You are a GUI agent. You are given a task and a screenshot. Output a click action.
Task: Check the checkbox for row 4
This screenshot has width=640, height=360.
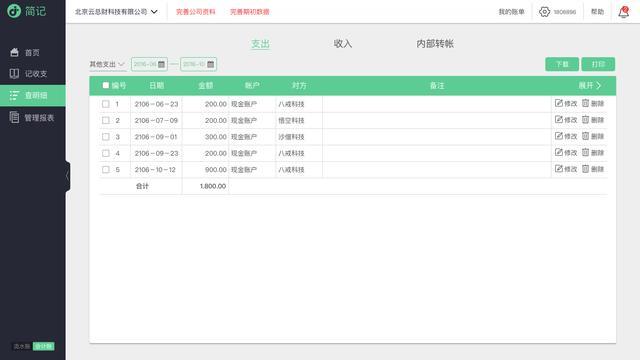106,153
